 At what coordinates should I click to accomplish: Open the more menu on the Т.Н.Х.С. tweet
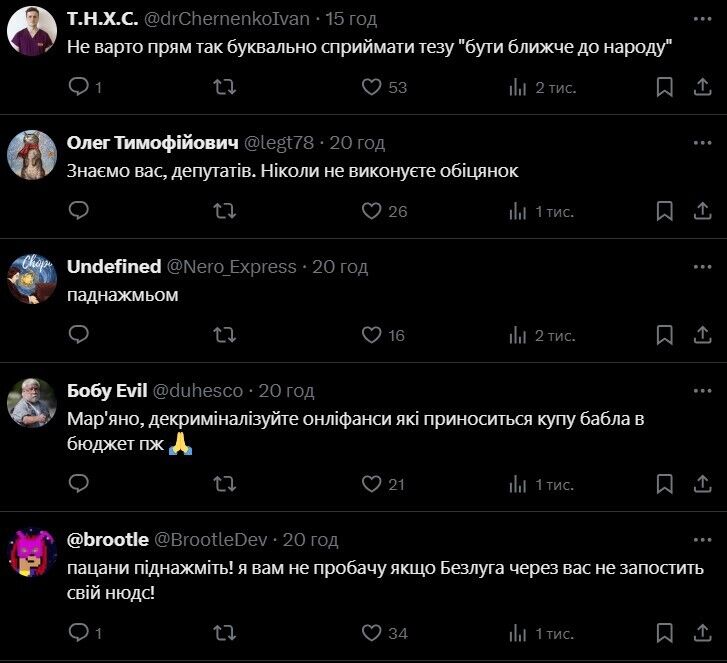click(702, 19)
